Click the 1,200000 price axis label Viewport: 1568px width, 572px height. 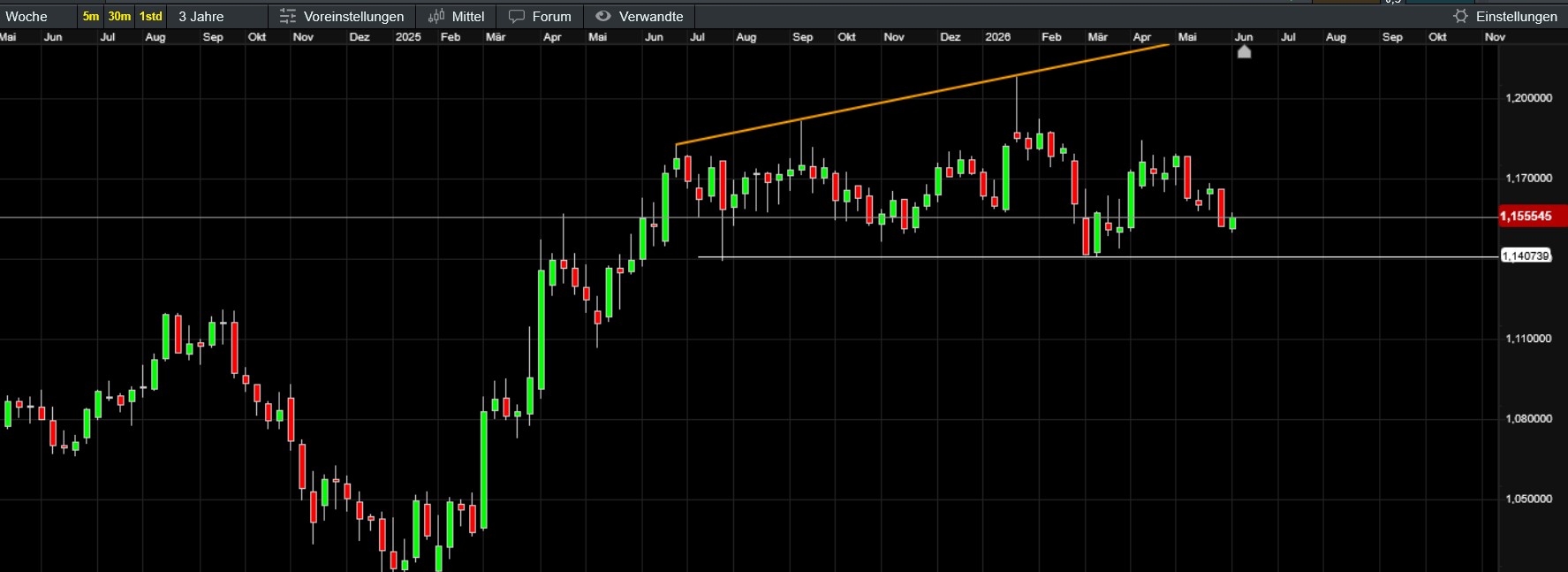pyautogui.click(x=1528, y=98)
